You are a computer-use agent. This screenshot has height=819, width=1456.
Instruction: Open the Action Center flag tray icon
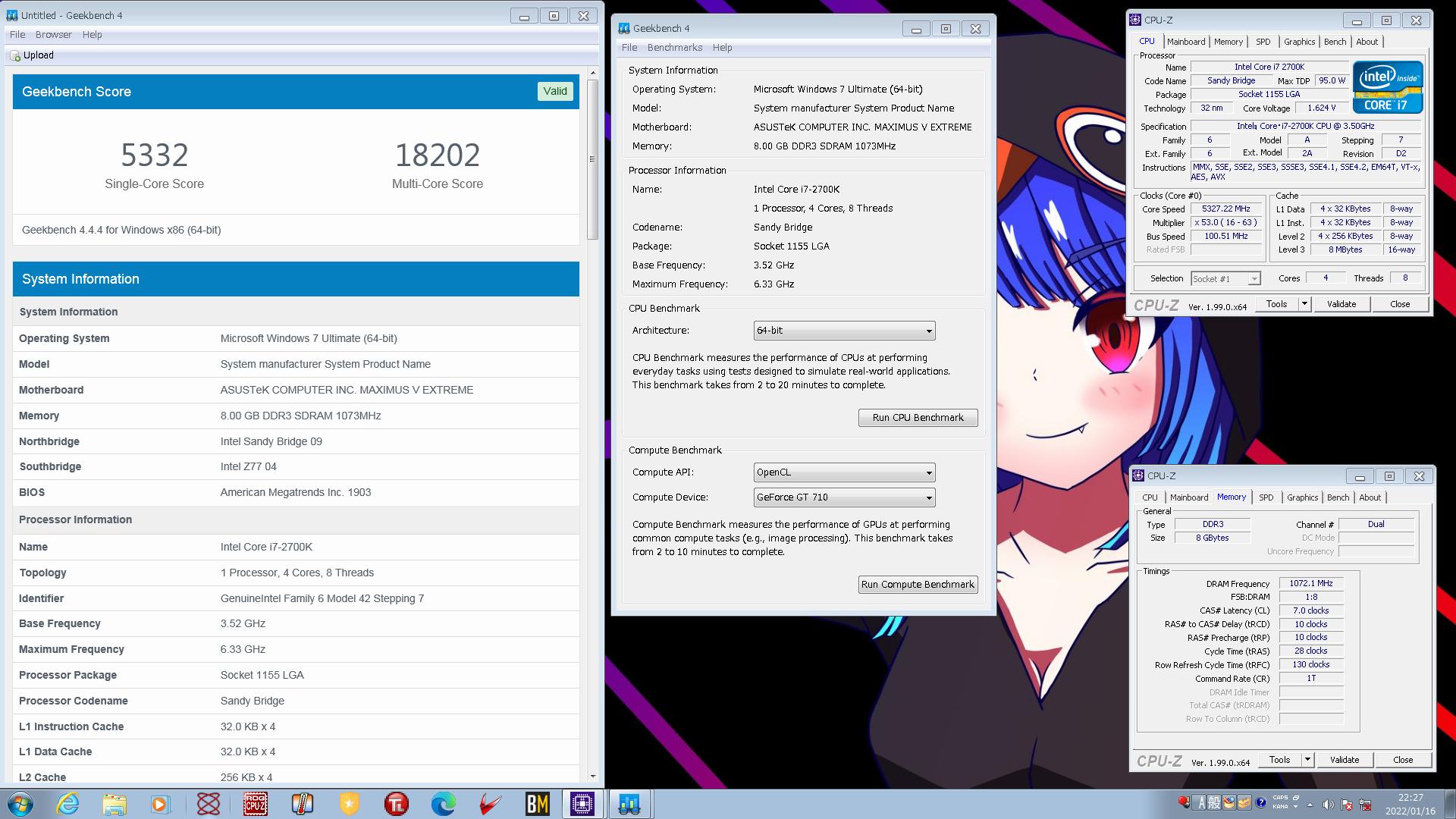click(1347, 805)
